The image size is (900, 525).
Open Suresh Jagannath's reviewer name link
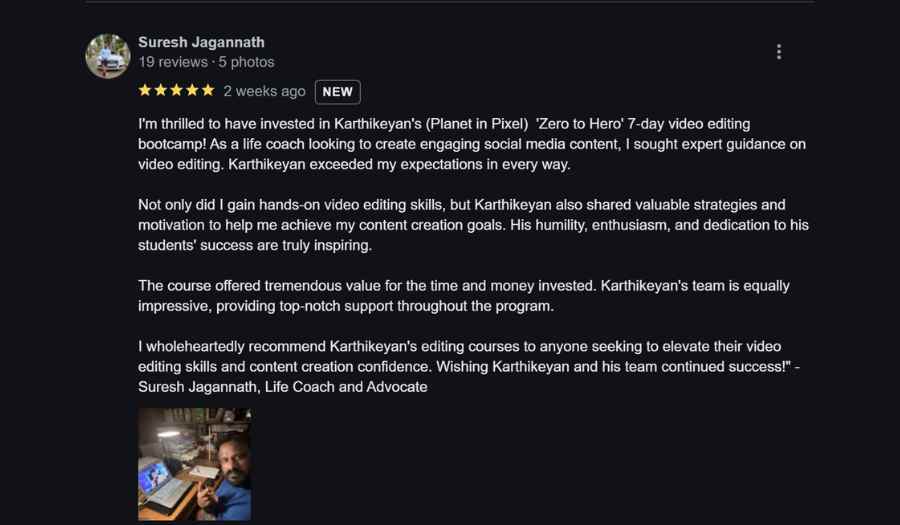point(201,42)
